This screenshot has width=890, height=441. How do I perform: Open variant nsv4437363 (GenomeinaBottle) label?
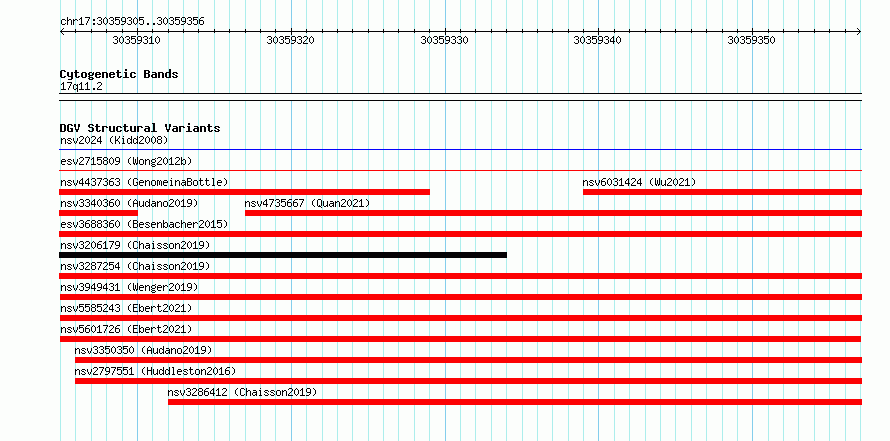tap(144, 182)
